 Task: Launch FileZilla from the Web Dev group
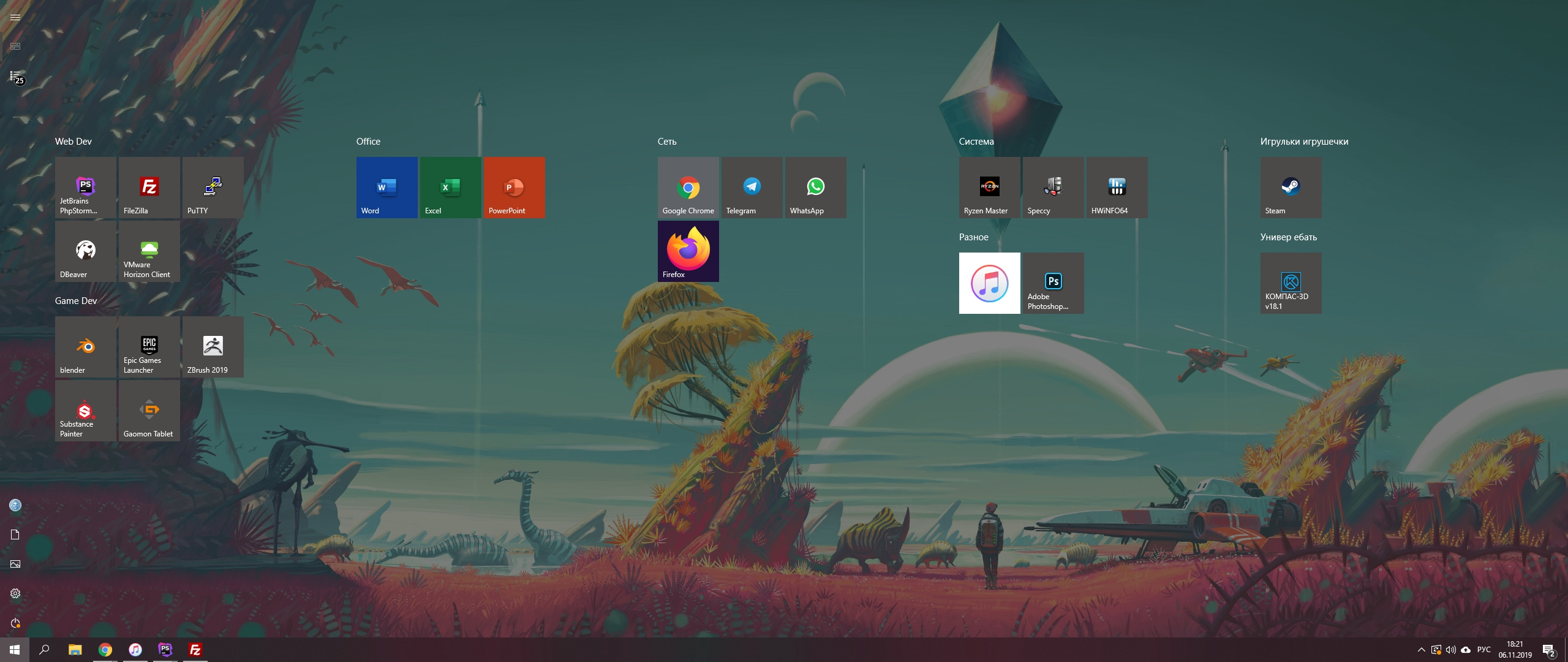tap(149, 188)
